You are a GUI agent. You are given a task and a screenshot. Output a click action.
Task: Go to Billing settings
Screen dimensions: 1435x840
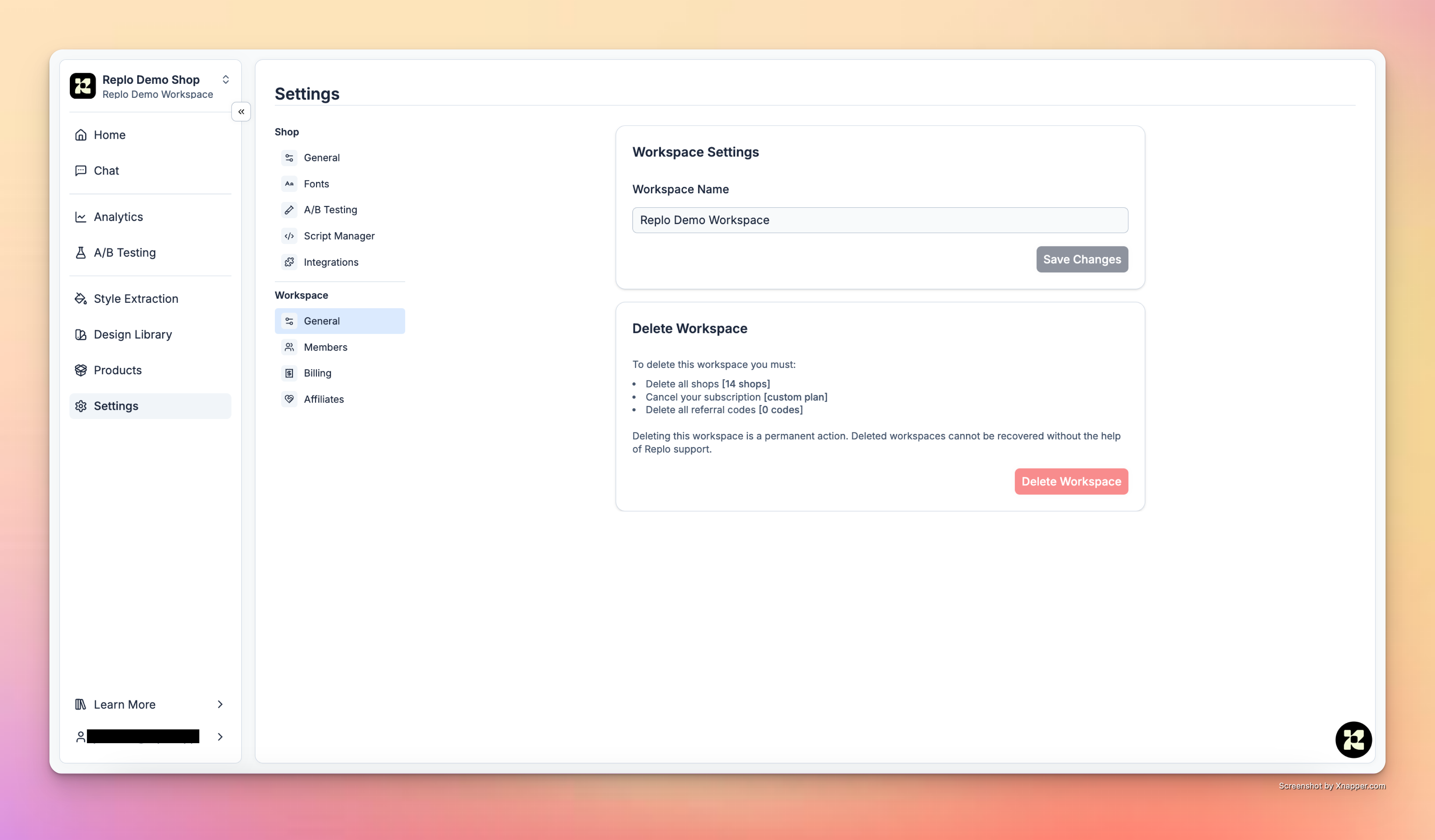(317, 373)
